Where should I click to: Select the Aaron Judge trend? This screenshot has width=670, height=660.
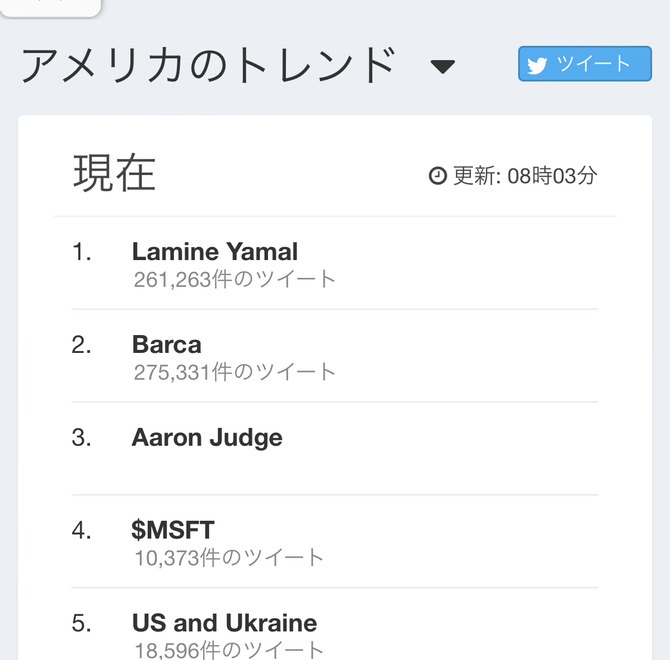207,438
